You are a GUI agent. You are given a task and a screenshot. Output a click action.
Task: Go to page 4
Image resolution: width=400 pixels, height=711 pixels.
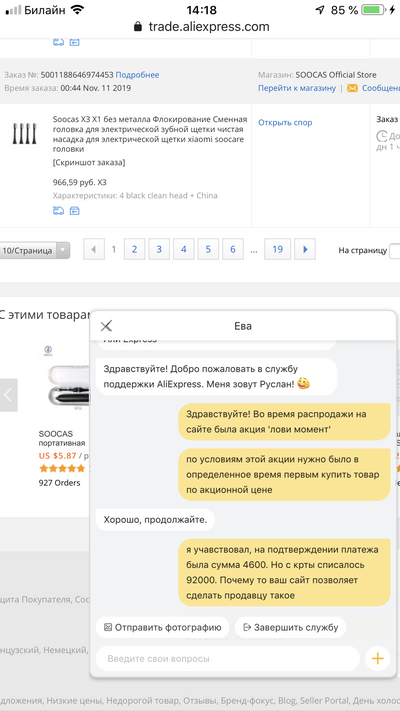coord(184,249)
